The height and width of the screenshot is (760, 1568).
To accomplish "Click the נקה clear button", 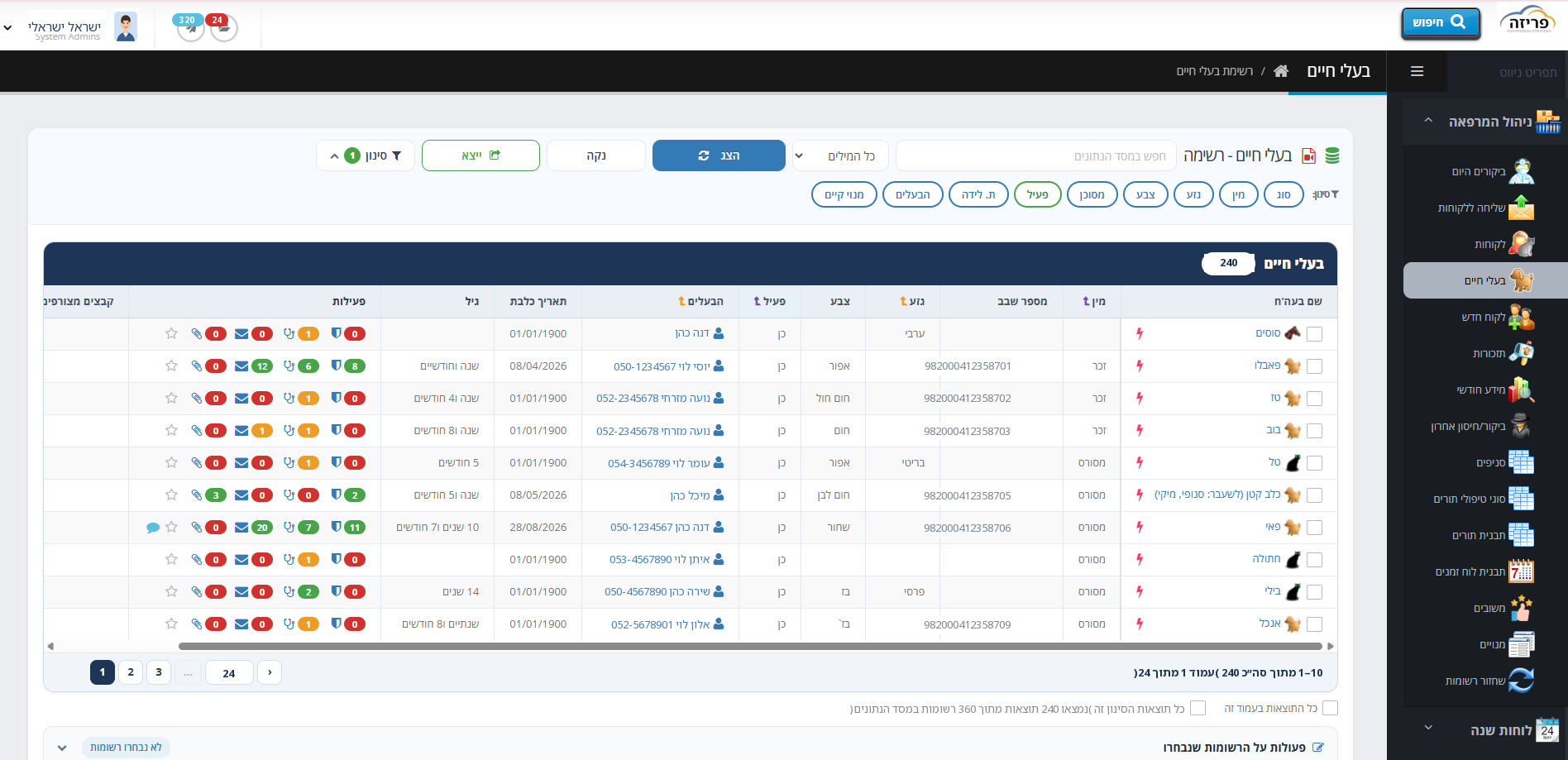I will 596,155.
